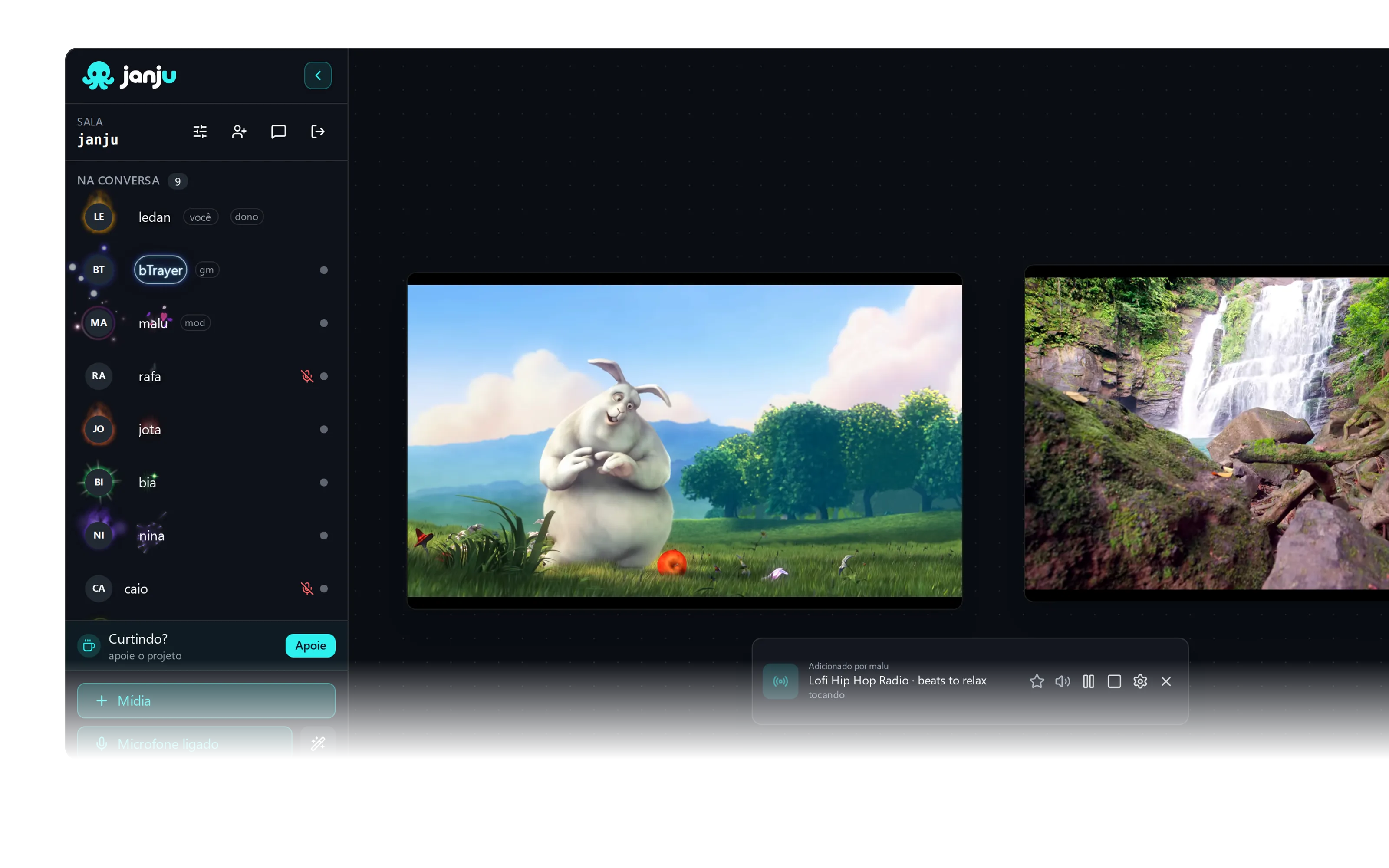Click the Apoie support button
Image resolution: width=1389 pixels, height=868 pixels.
[x=310, y=645]
